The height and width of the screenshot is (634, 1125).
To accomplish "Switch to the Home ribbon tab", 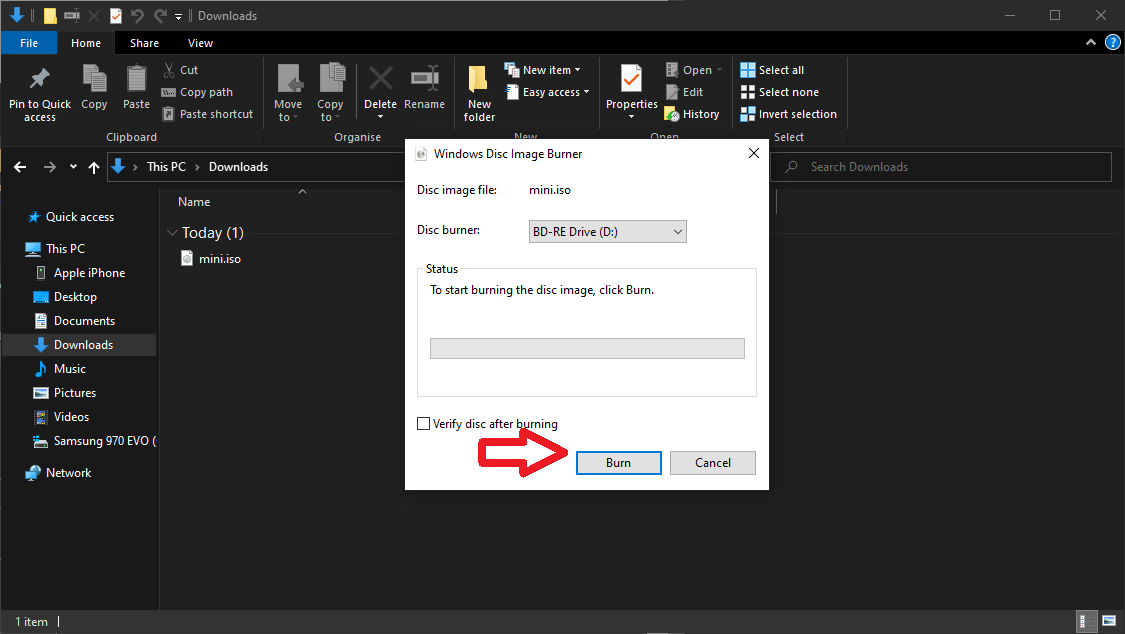I will [x=86, y=43].
